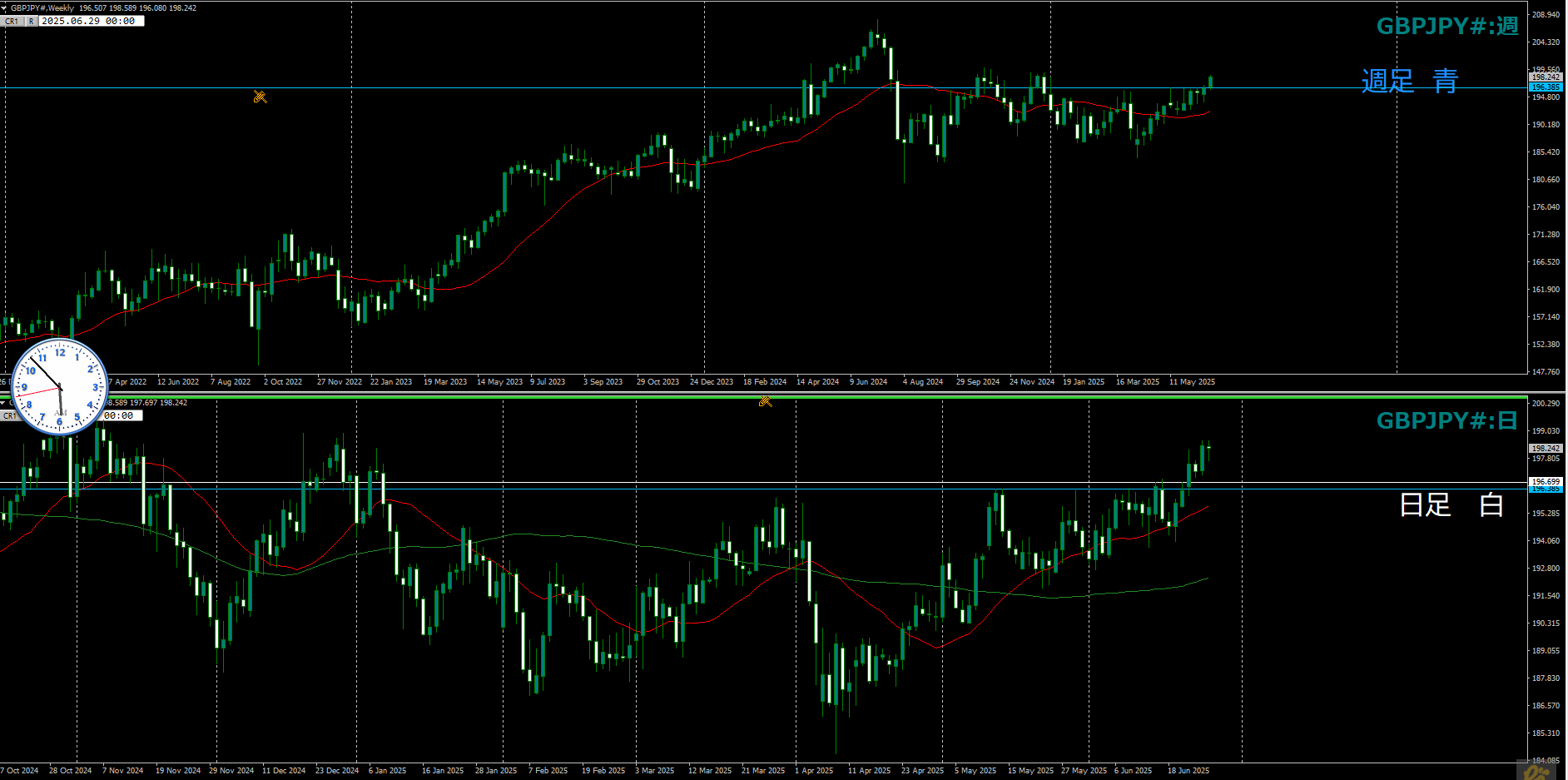Click the 4 Aug 2024 date on the weekly axis
1568x780 pixels.
(x=923, y=382)
